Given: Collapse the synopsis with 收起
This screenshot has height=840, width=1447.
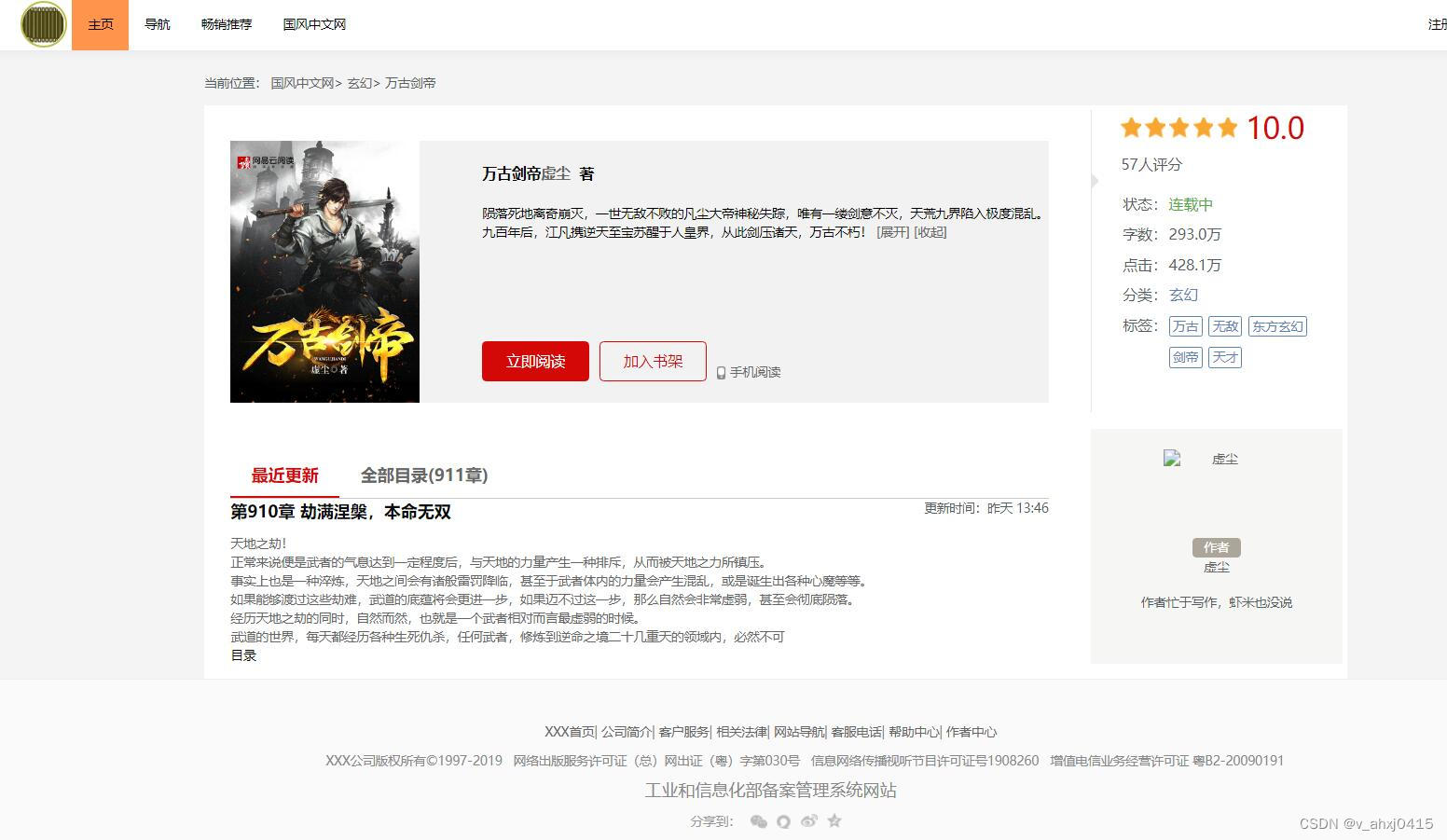Looking at the screenshot, I should coord(929,232).
